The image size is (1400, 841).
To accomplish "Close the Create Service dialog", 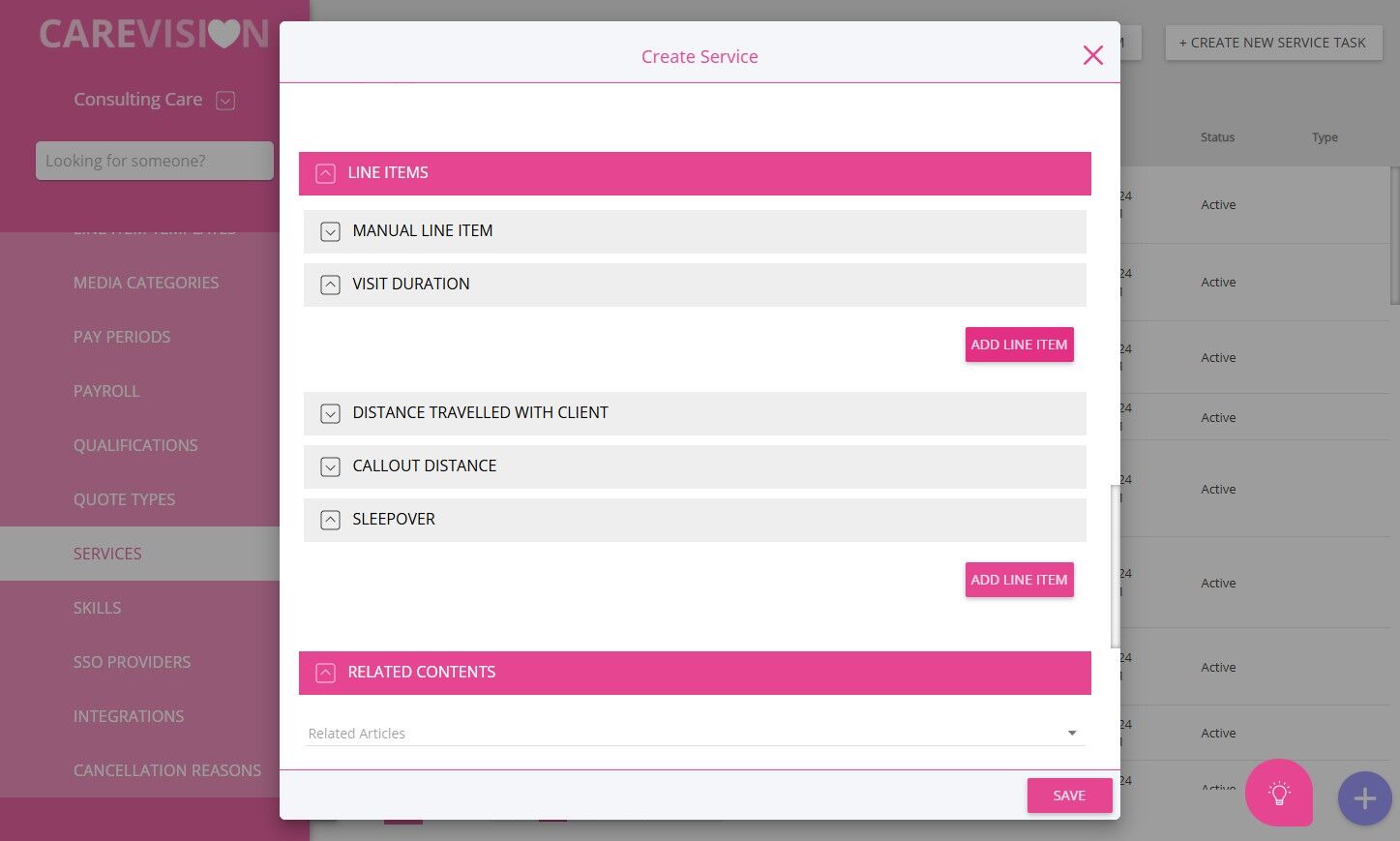I will pos(1092,55).
